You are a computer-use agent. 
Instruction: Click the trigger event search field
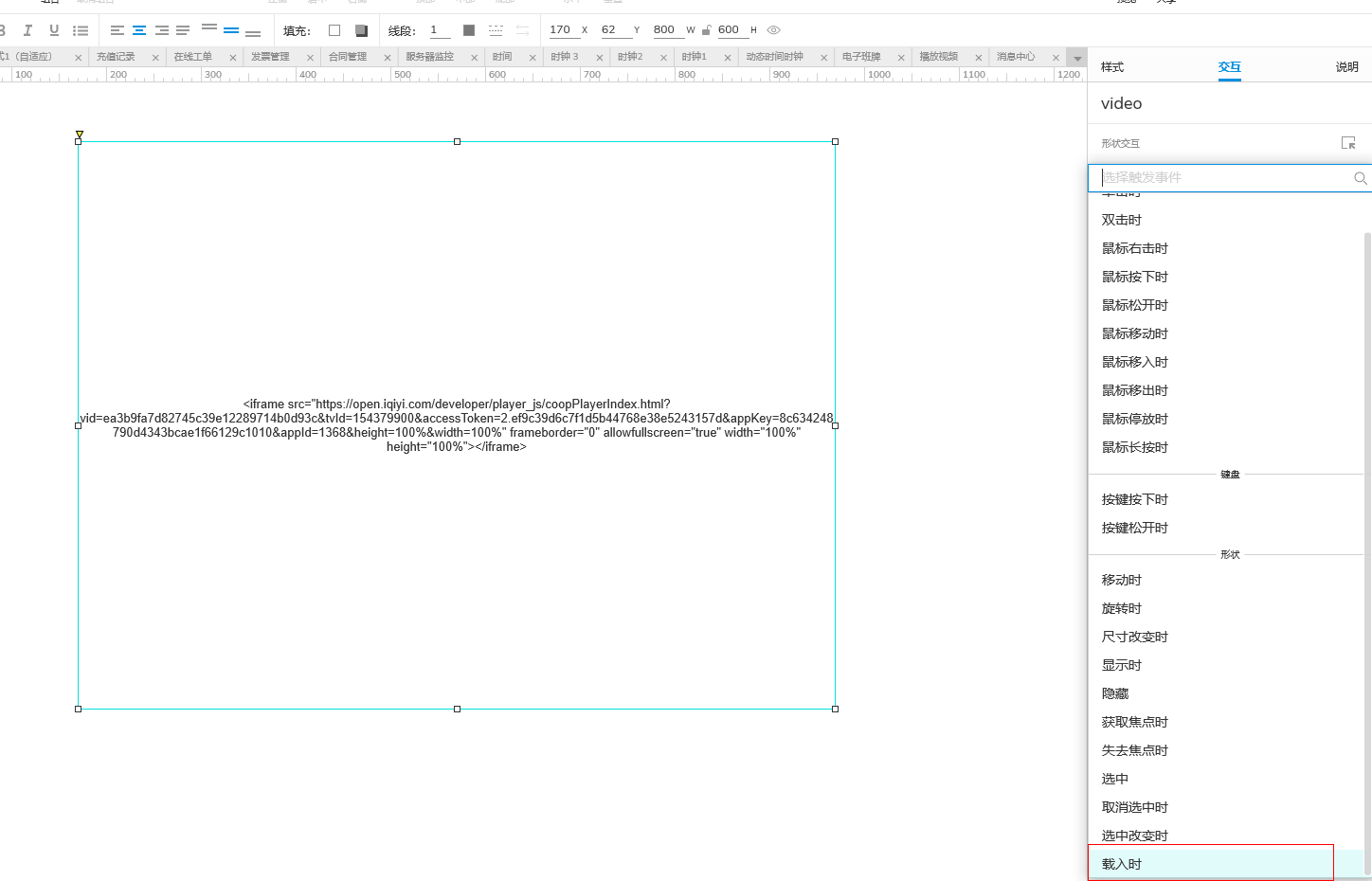pyautogui.click(x=1222, y=177)
